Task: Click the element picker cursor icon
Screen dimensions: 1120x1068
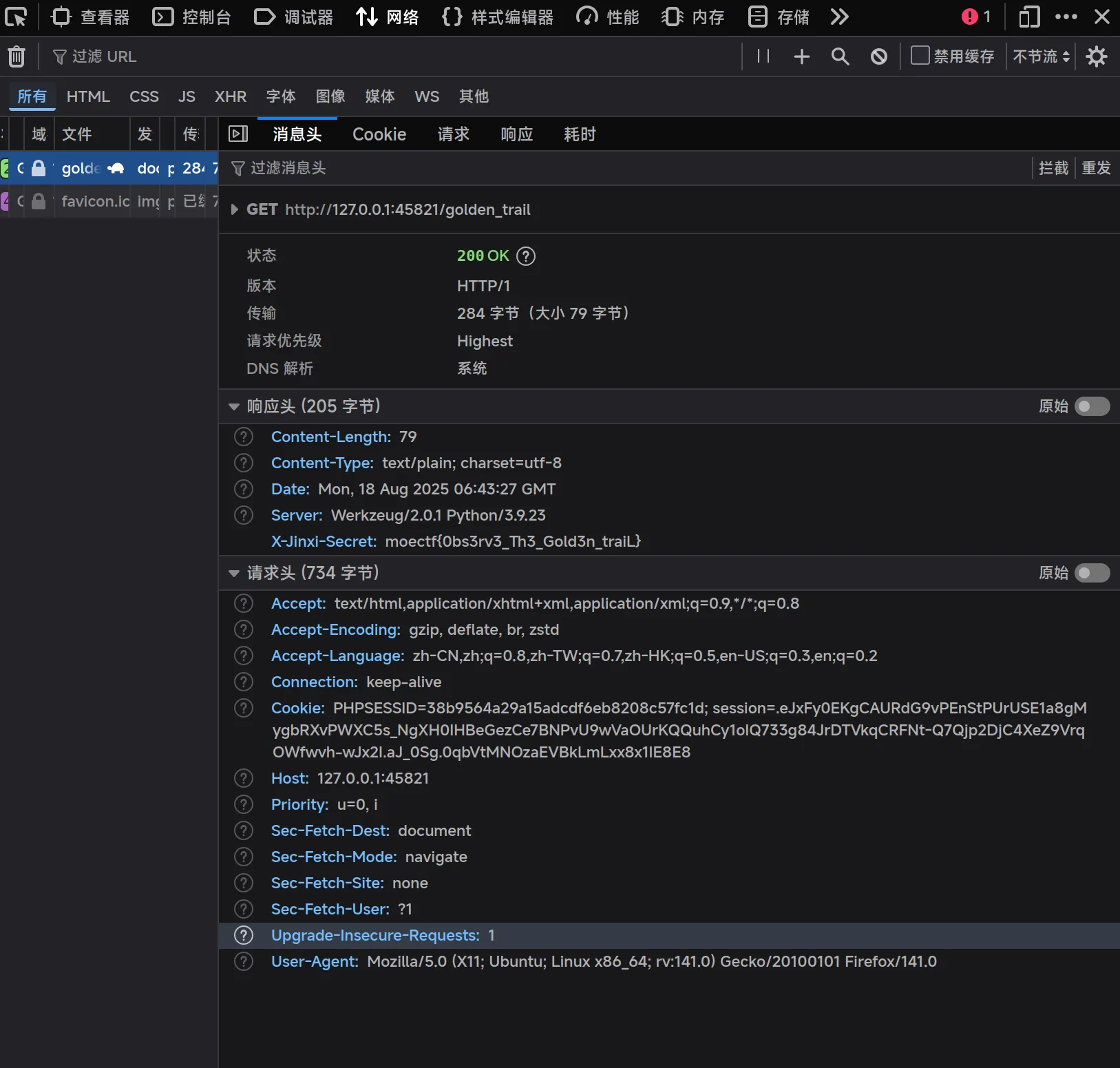Action: 16,17
